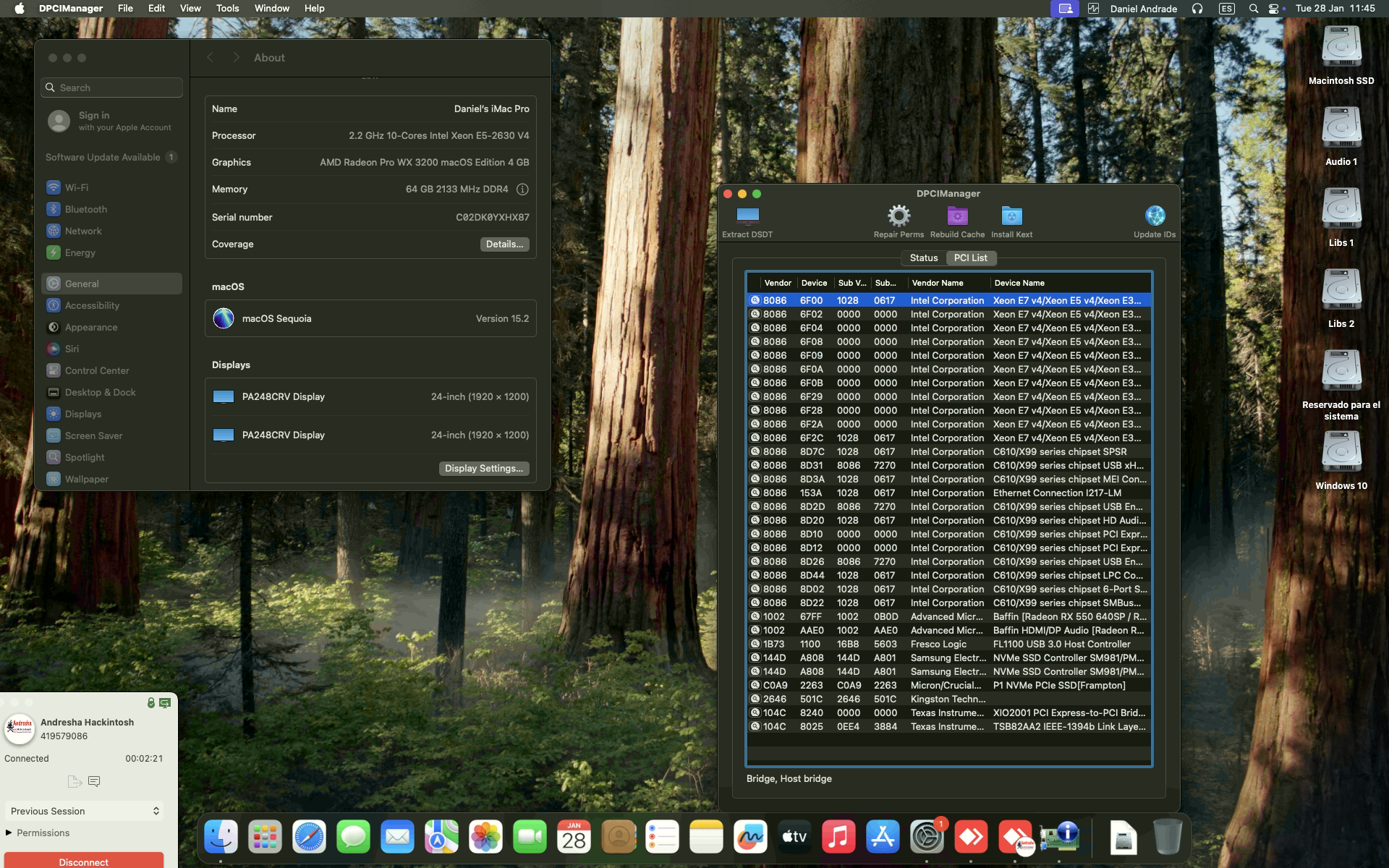Open Accessibility settings in sidebar
The width and height of the screenshot is (1389, 868).
click(x=111, y=305)
